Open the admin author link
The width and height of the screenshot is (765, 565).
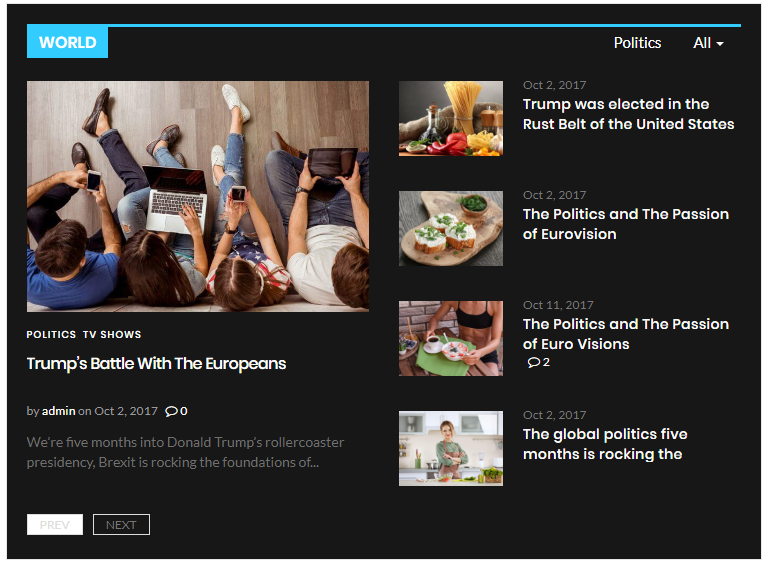[59, 411]
